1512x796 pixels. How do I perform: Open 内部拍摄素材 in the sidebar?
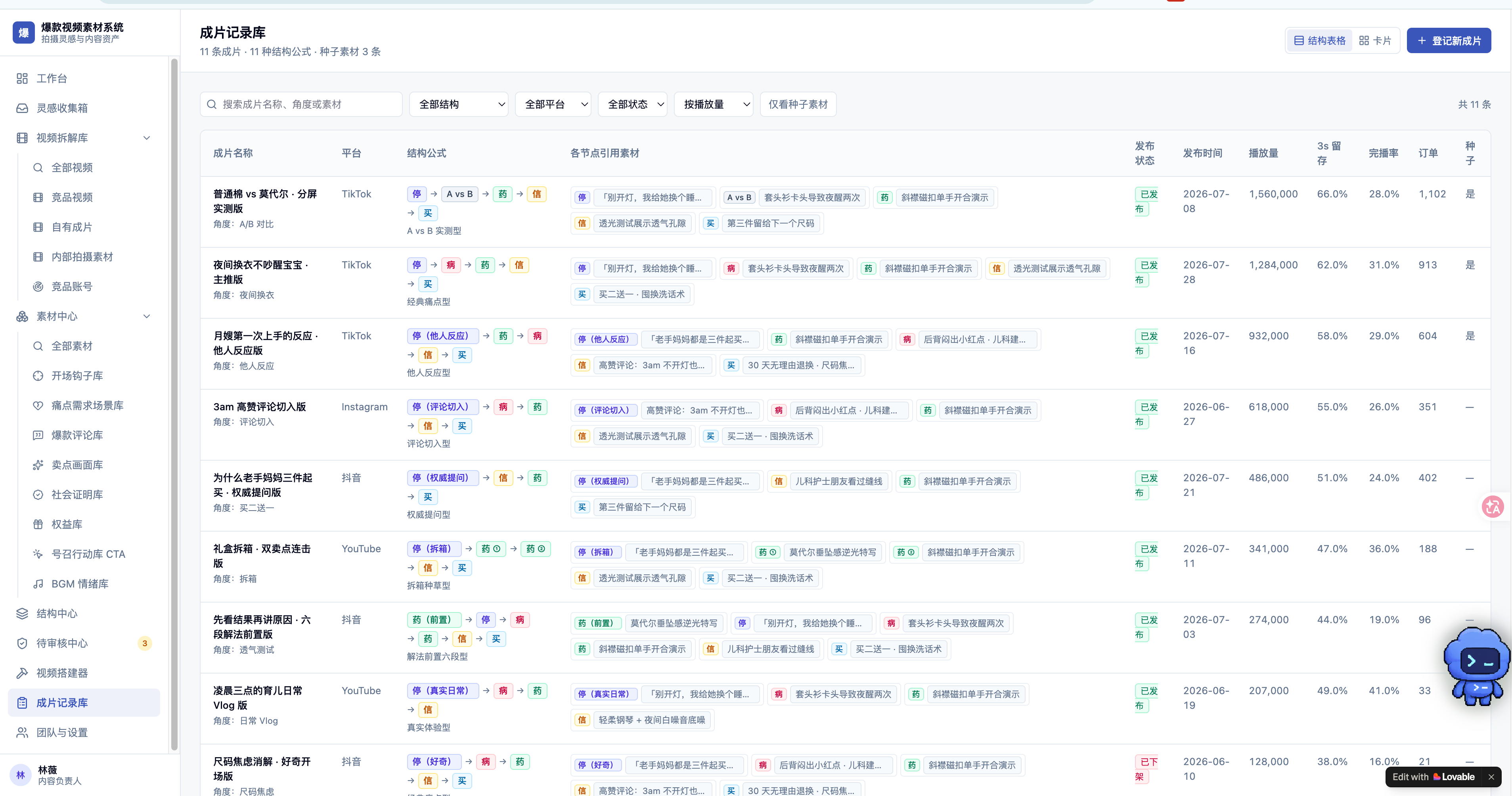coord(82,256)
